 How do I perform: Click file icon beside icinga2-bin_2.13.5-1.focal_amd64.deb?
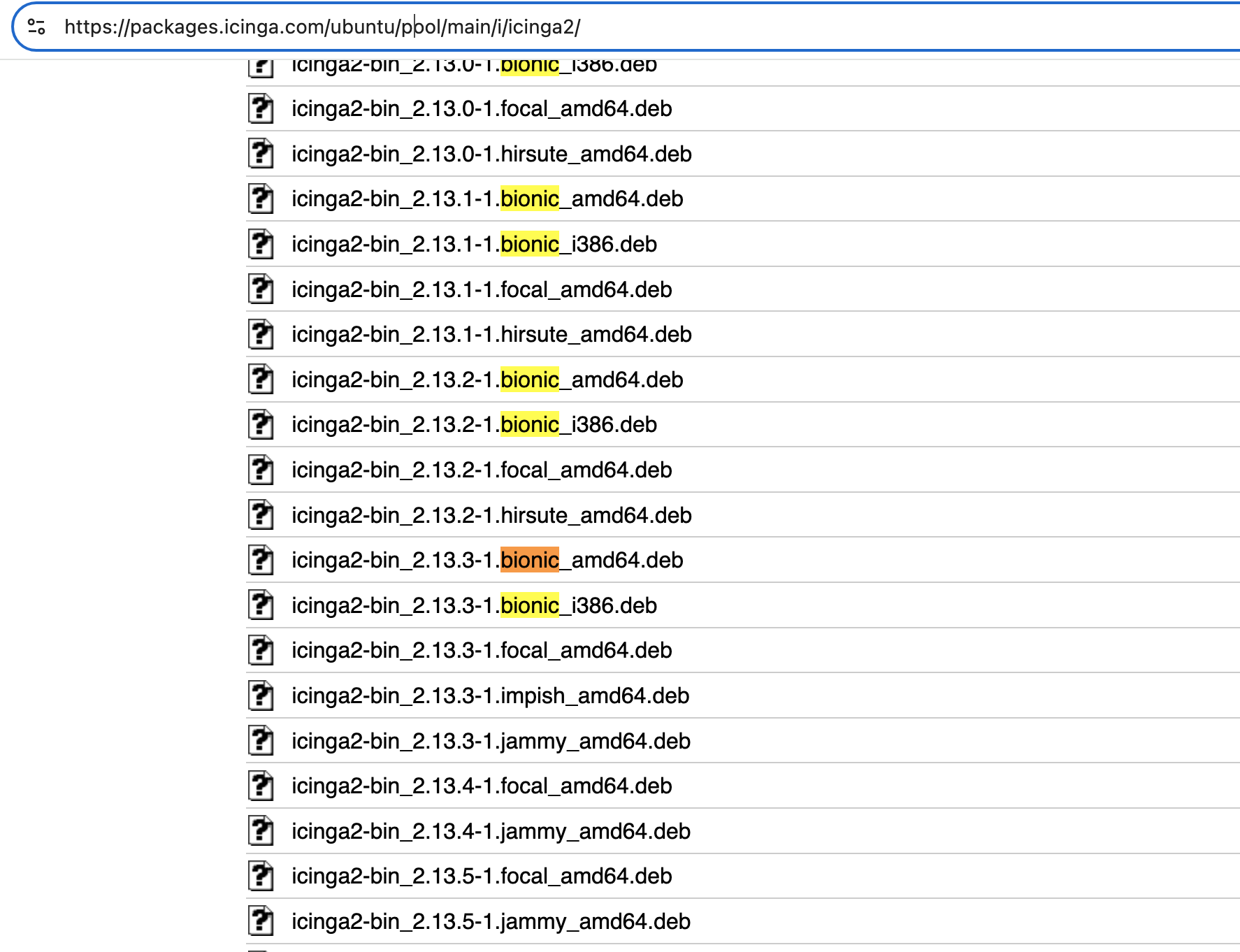point(261,877)
